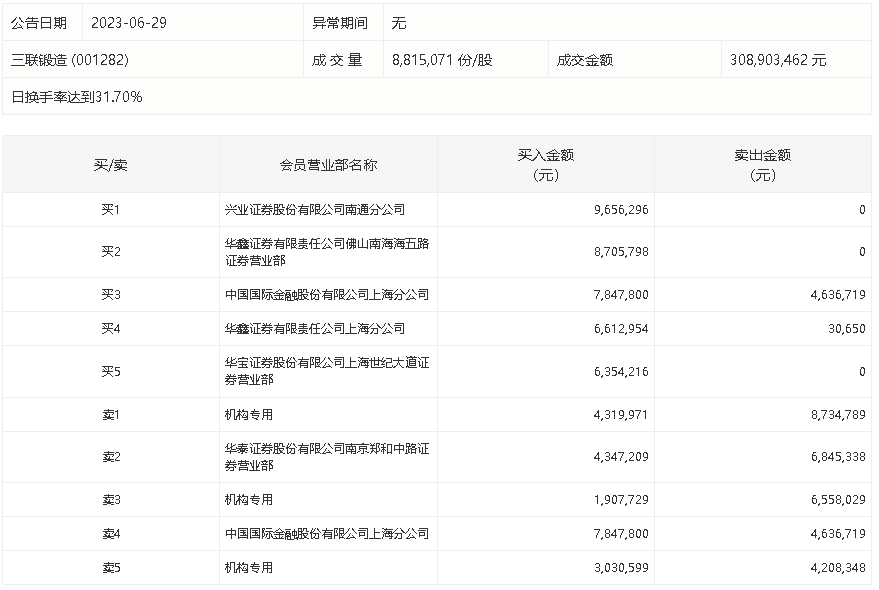Click the 卖出金额 column header
The width and height of the screenshot is (879, 590).
[x=762, y=165]
